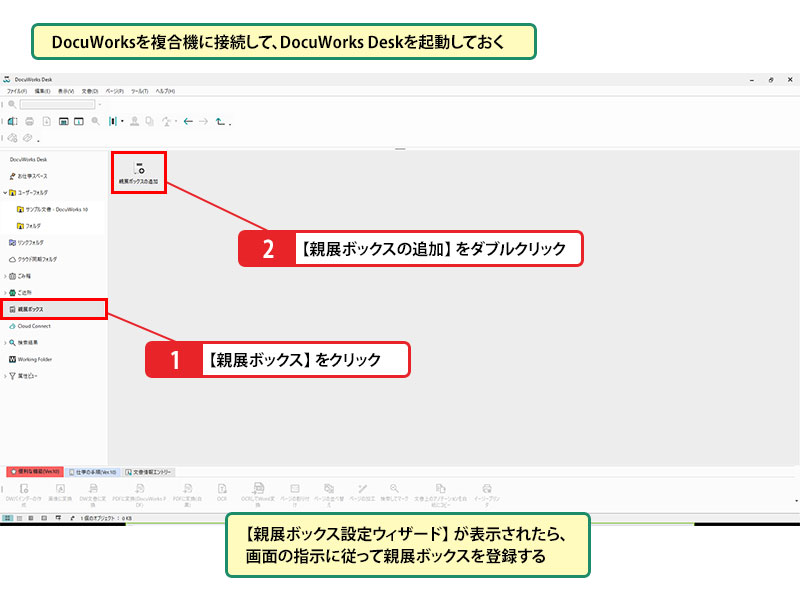800x600 pixels.
Task: Open the ページ(P) menu
Action: [114, 91]
